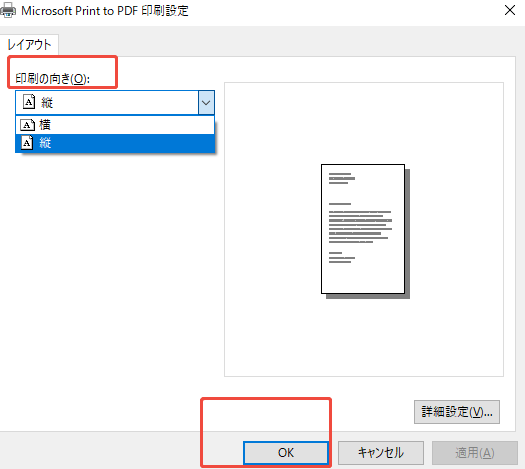The height and width of the screenshot is (469, 525).
Task: Click the address lines atop preview page
Action: (x=342, y=178)
